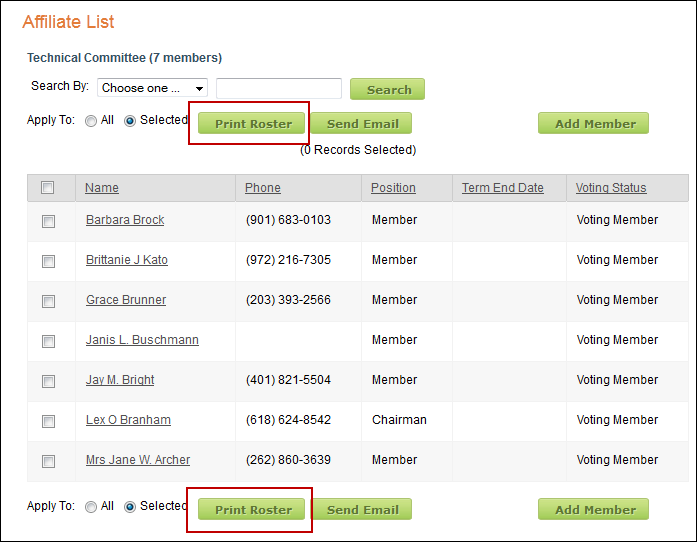Sort the table by Name column header
697x542 pixels.
coord(102,188)
